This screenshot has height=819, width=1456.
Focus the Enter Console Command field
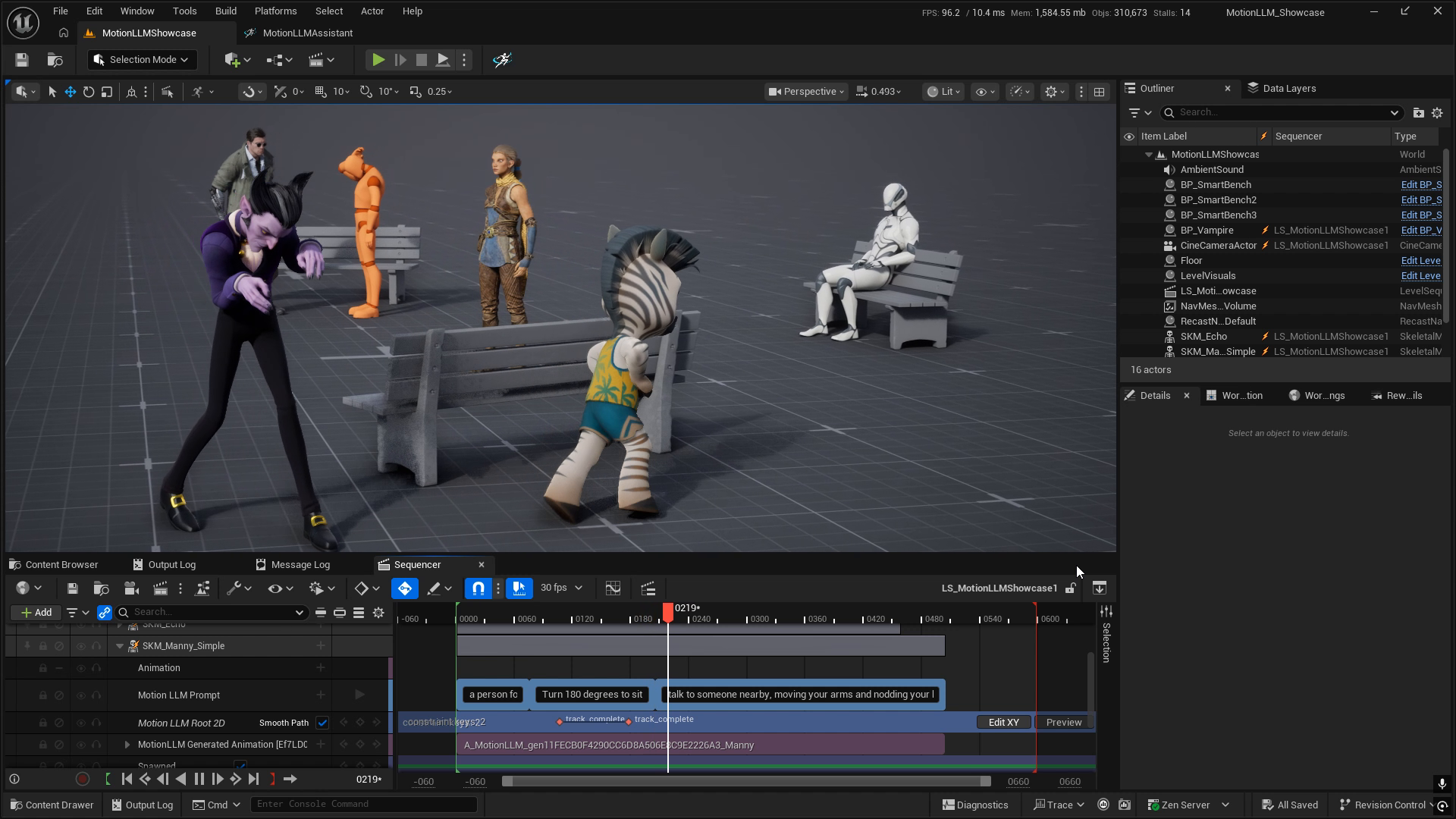[x=363, y=805]
